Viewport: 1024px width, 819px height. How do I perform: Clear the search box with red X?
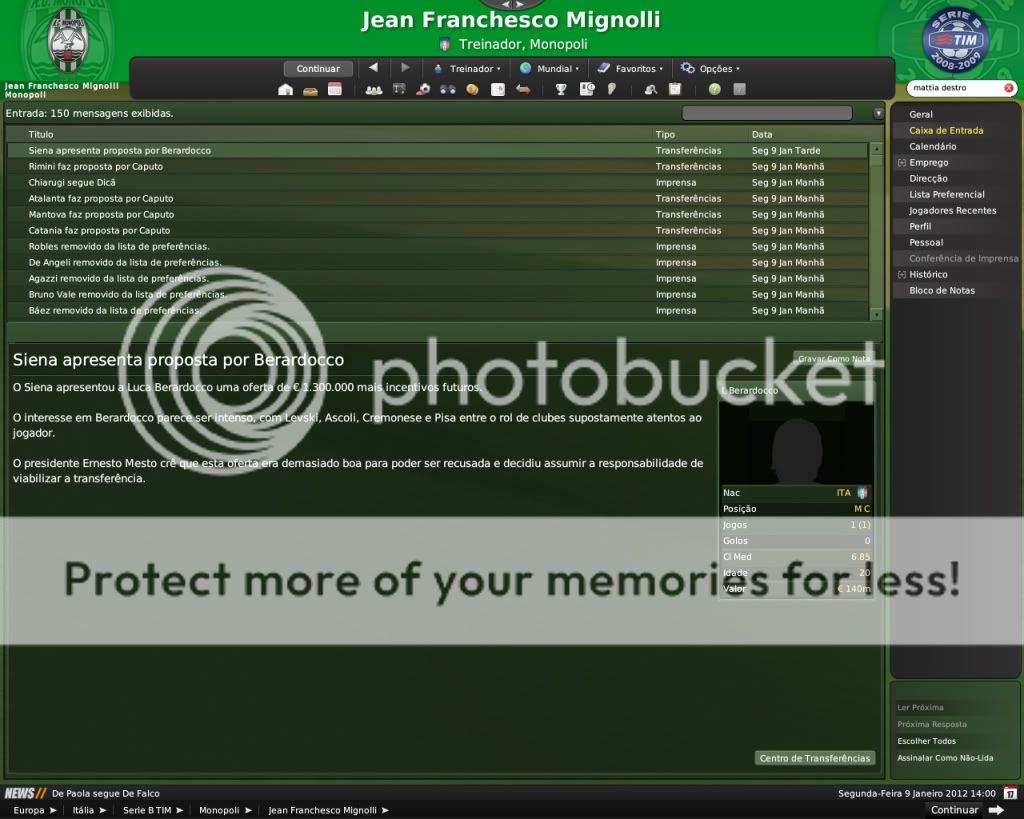[x=1008, y=88]
